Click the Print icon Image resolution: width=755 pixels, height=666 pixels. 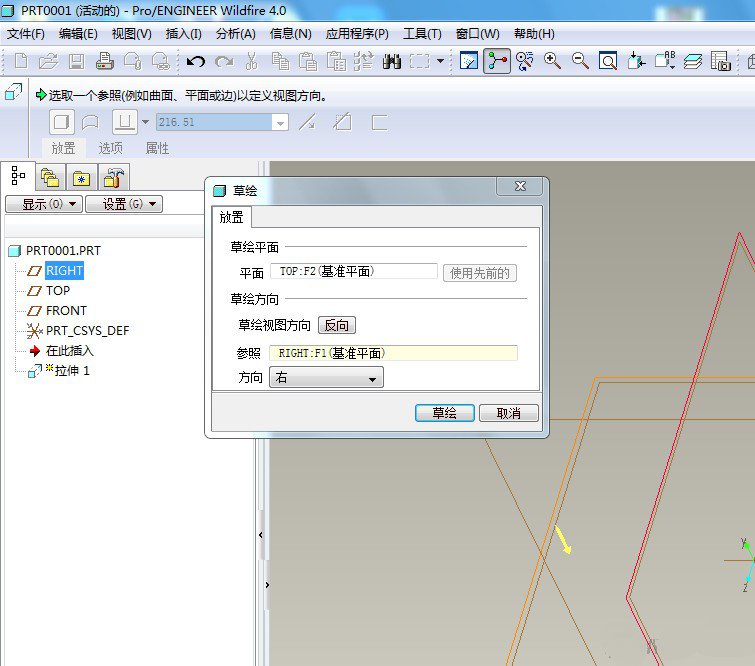pos(104,61)
